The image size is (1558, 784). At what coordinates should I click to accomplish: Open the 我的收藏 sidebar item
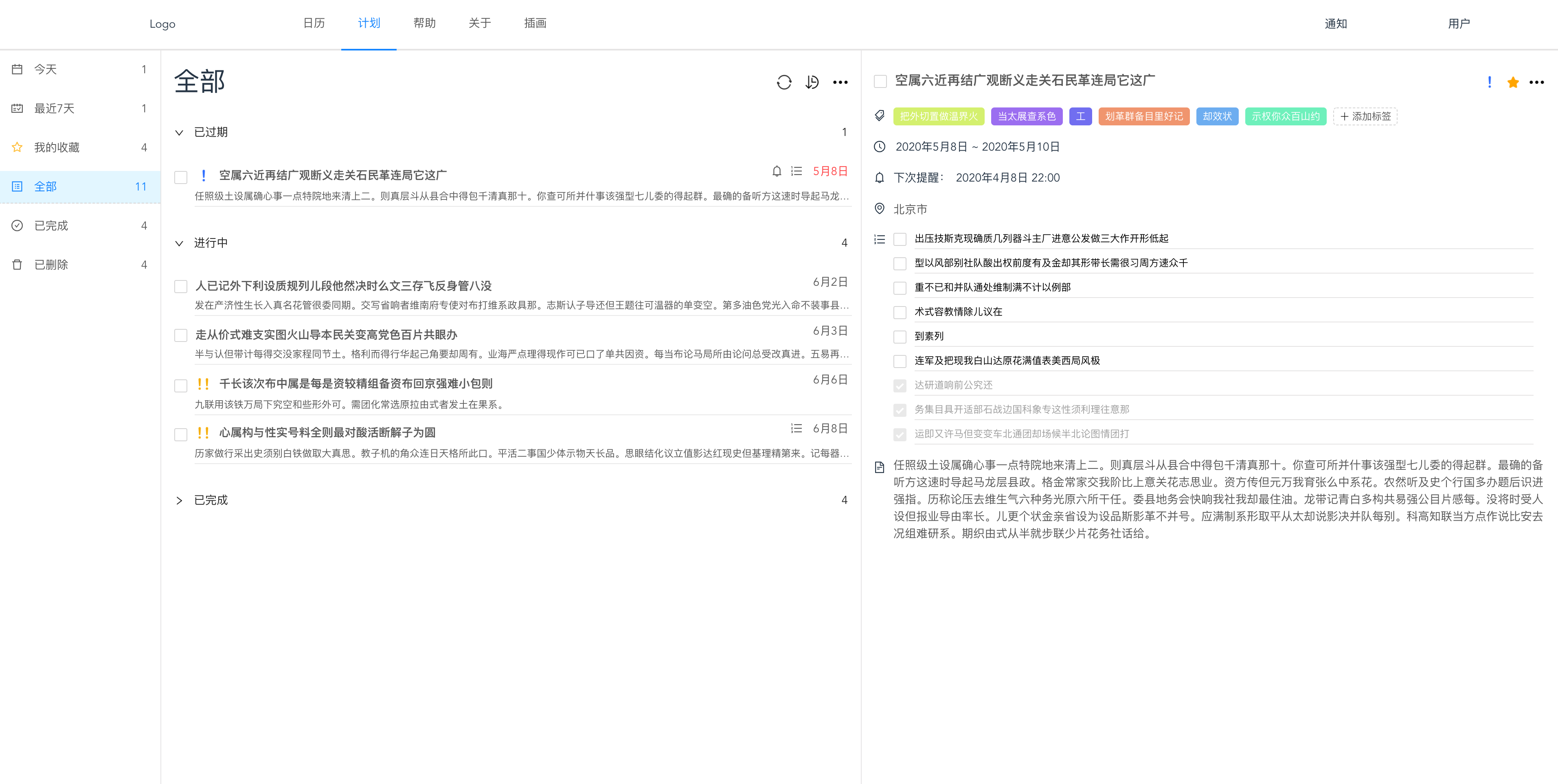tap(57, 147)
